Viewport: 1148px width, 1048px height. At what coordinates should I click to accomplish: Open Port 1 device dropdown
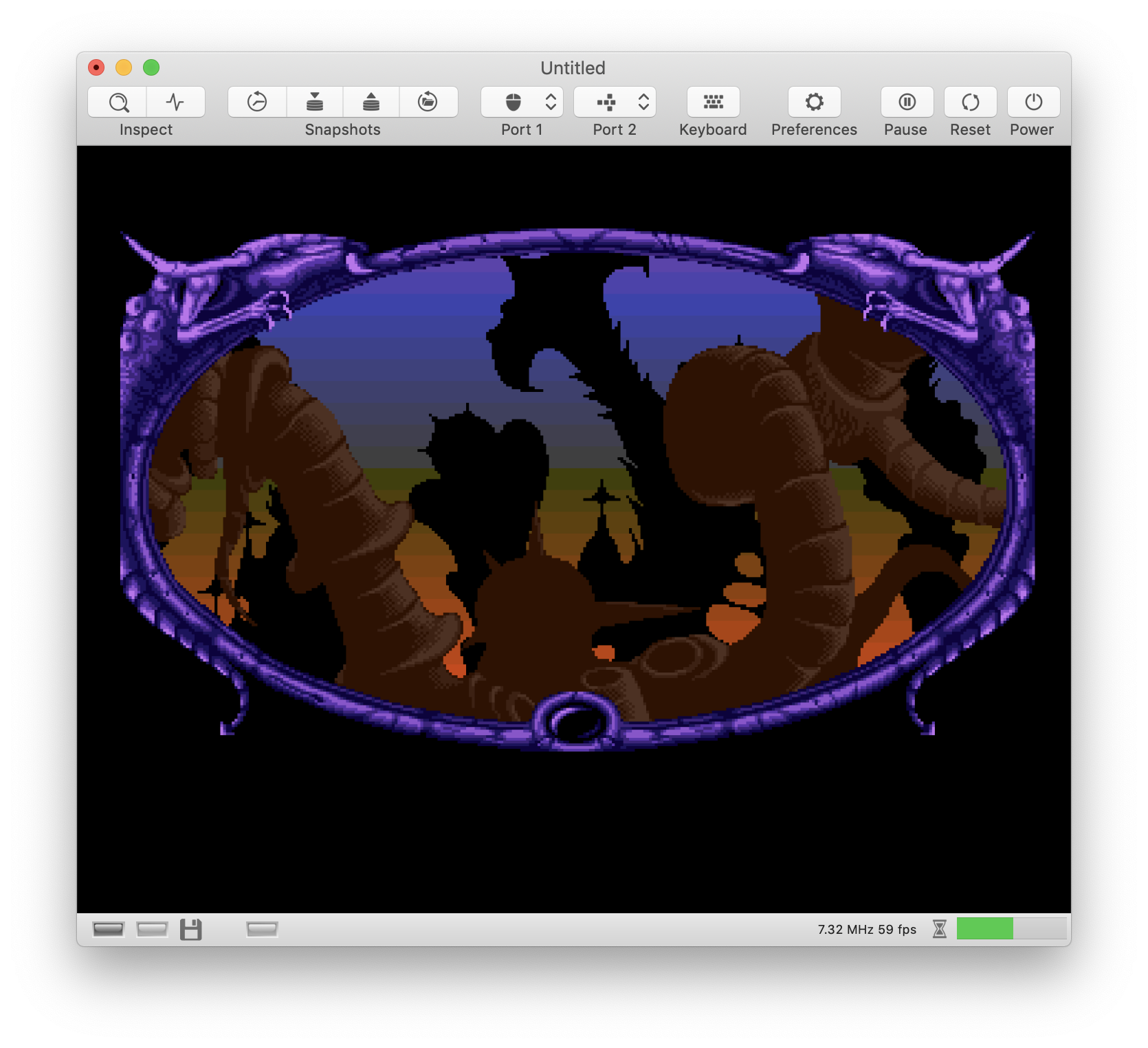[x=522, y=102]
